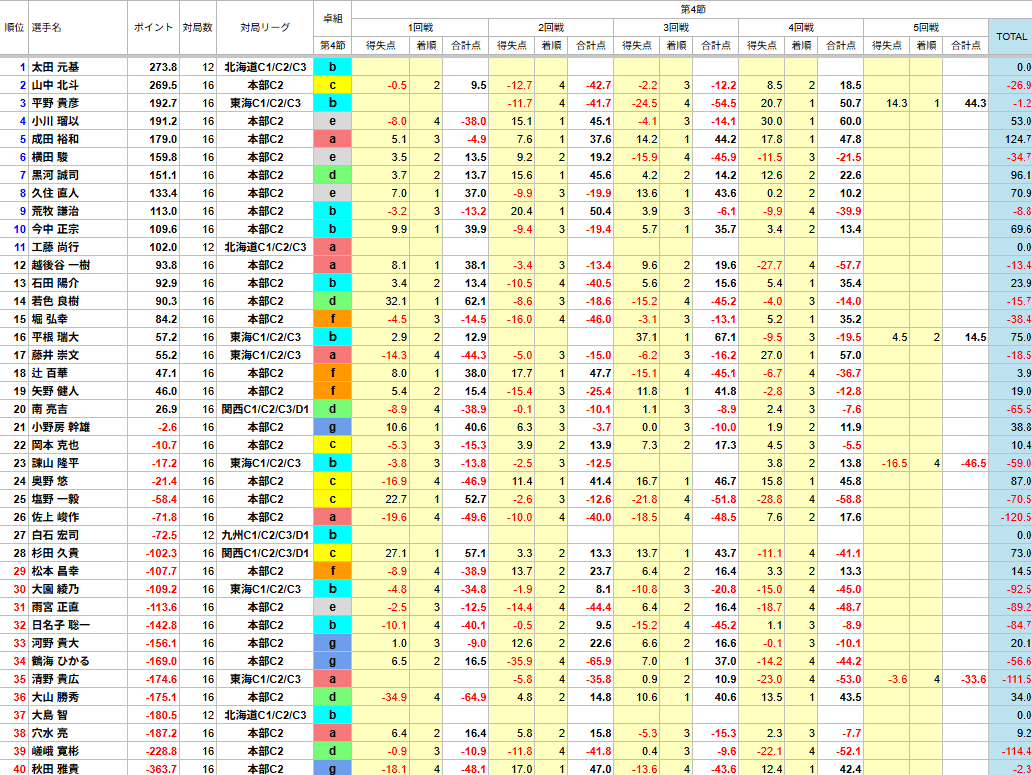Select player name 今中 正宗
Viewport: 1032px width, 775px height.
(x=55, y=229)
